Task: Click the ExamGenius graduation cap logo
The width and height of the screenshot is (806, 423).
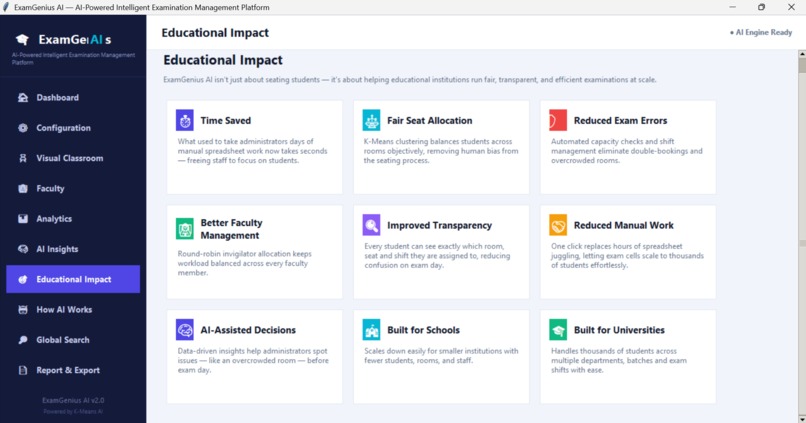Action: (x=22, y=40)
